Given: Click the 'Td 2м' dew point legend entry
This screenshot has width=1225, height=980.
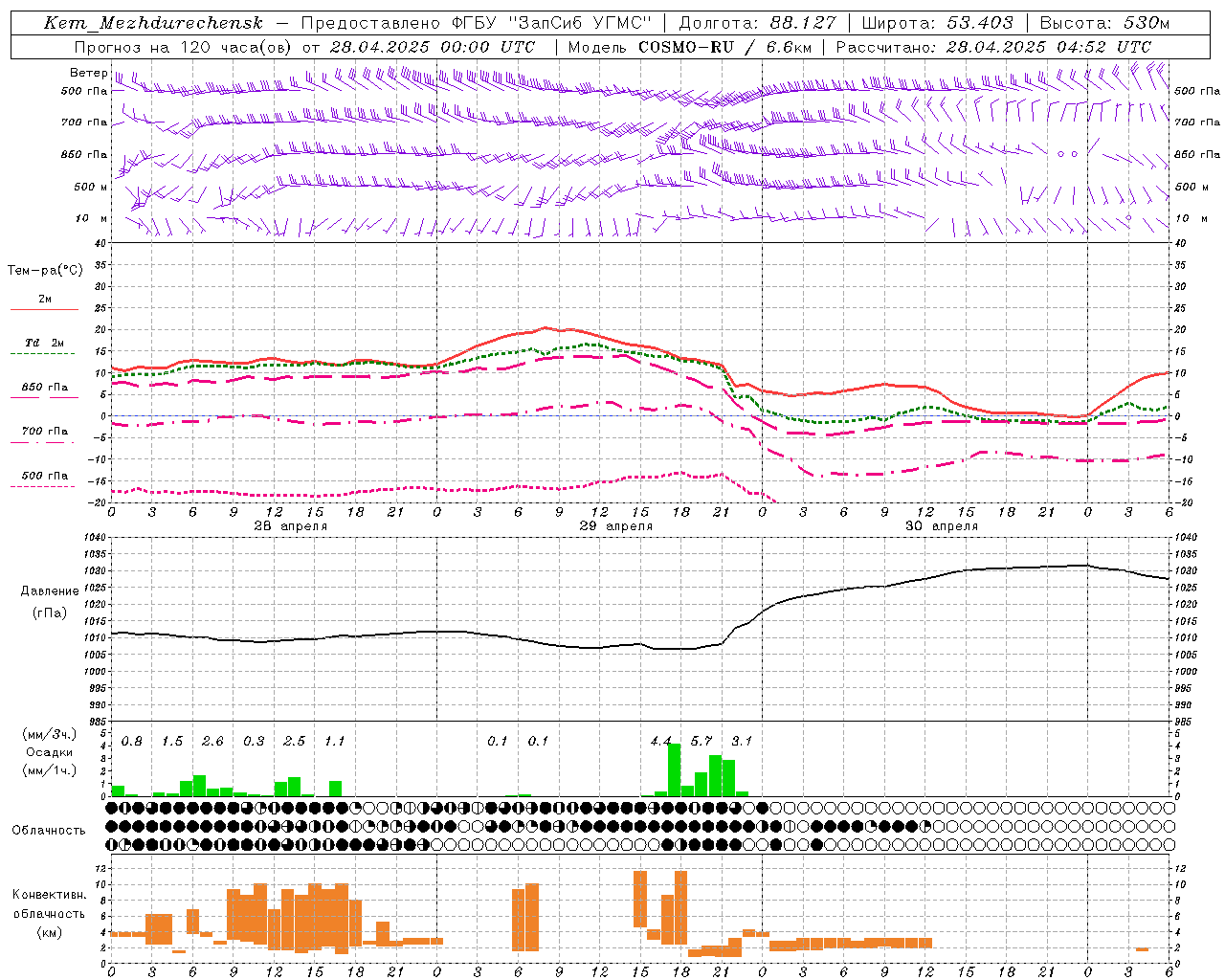Looking at the screenshot, I should [45, 343].
